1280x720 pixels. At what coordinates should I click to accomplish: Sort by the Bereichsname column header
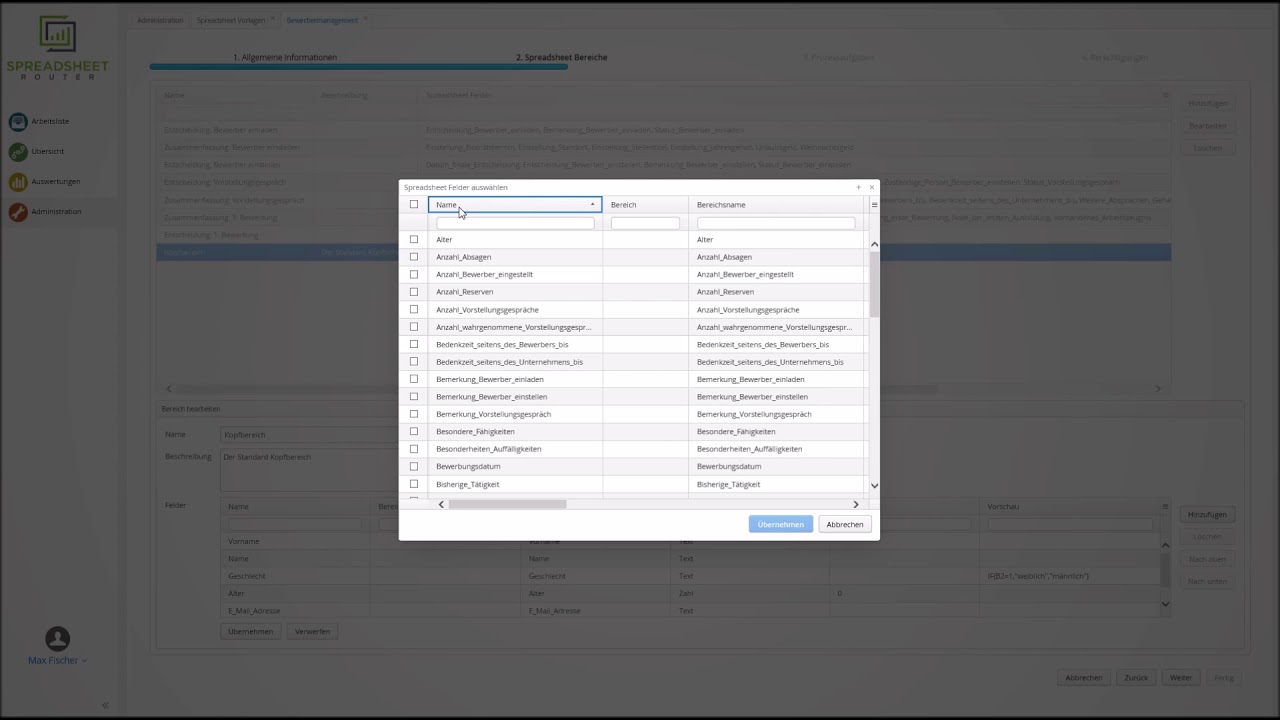778,205
